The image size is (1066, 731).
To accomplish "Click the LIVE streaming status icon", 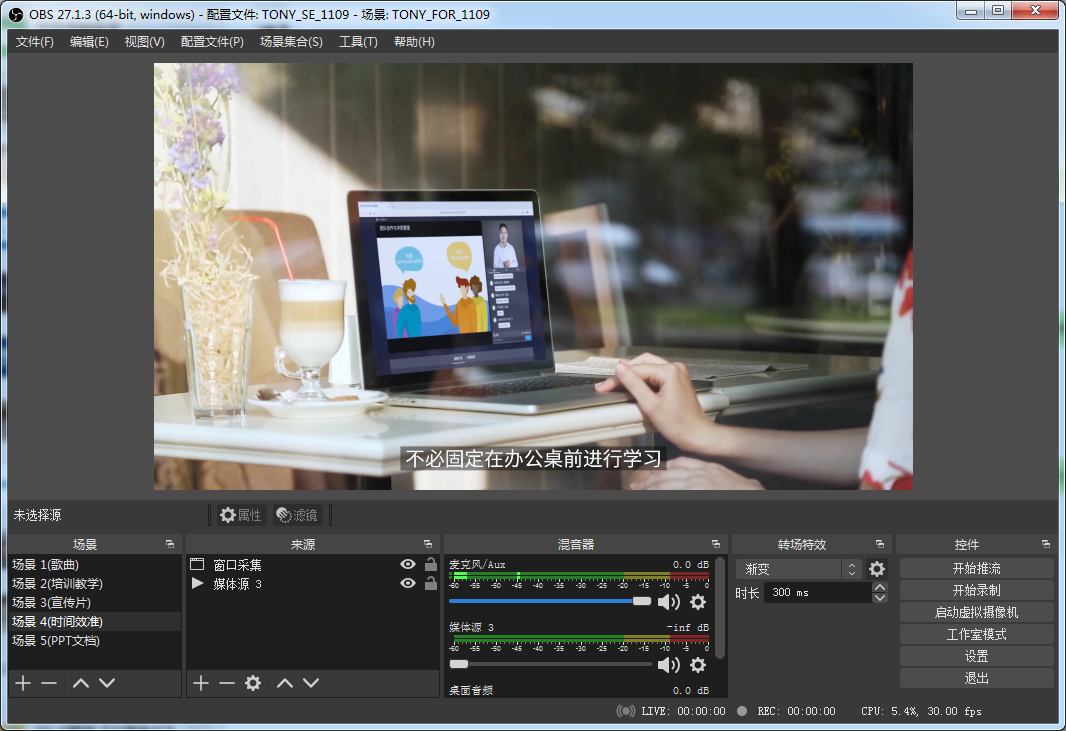I will pos(625,711).
